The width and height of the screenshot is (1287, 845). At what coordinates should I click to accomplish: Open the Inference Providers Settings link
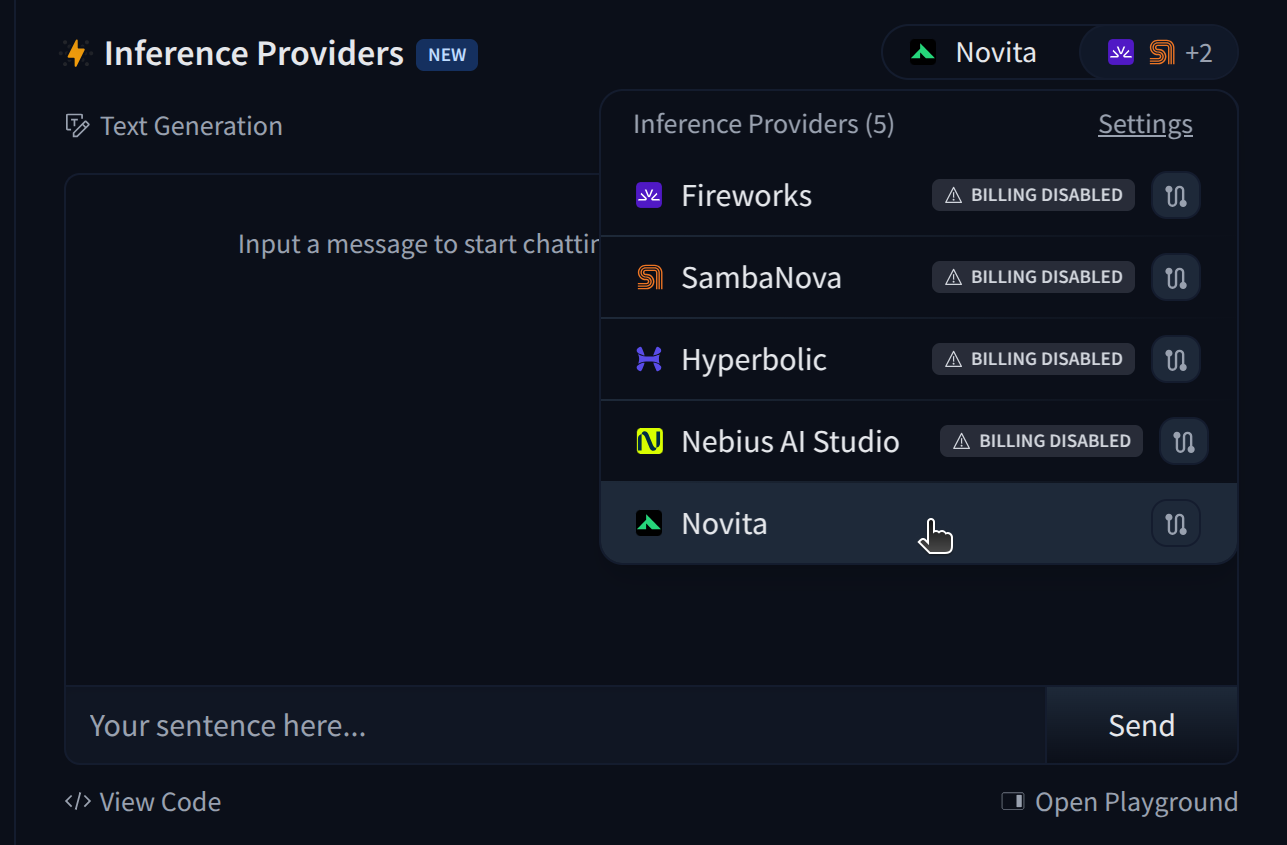point(1144,123)
